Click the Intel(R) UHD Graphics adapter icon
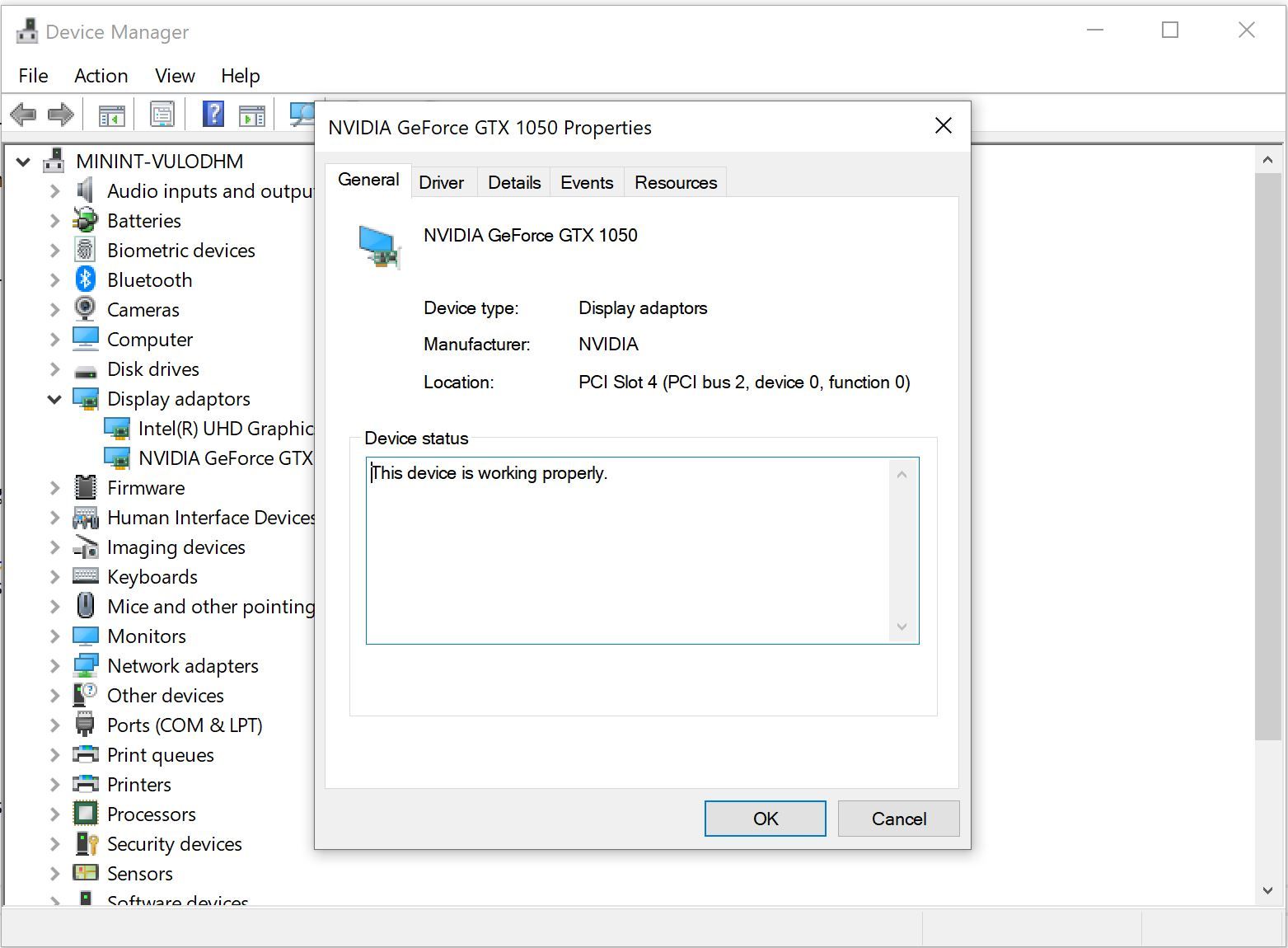Image resolution: width=1288 pixels, height=948 pixels. click(117, 429)
